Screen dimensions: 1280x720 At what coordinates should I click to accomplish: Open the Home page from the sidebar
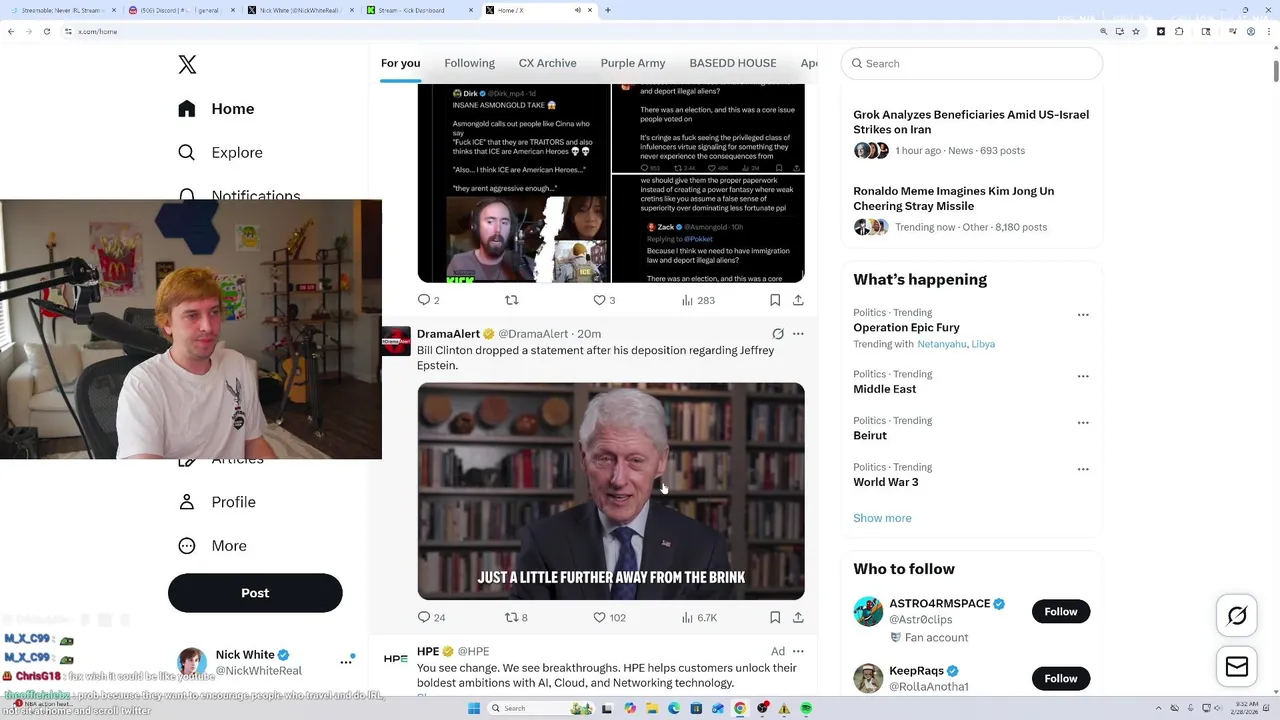[x=216, y=109]
